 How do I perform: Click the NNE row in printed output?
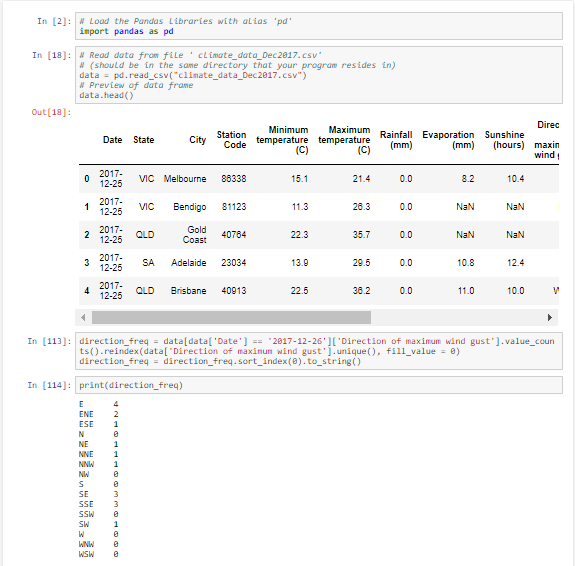coord(98,454)
